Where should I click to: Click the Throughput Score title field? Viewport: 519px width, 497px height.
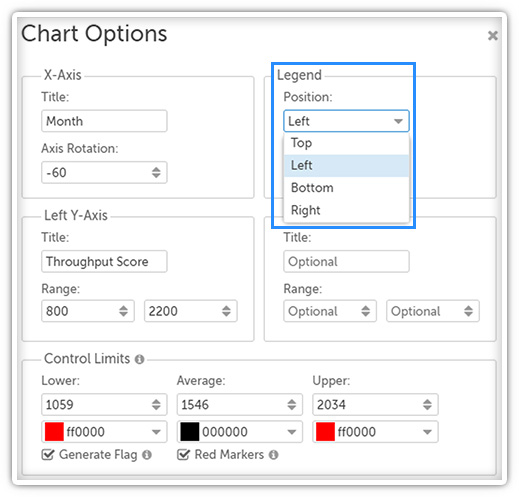pos(104,261)
